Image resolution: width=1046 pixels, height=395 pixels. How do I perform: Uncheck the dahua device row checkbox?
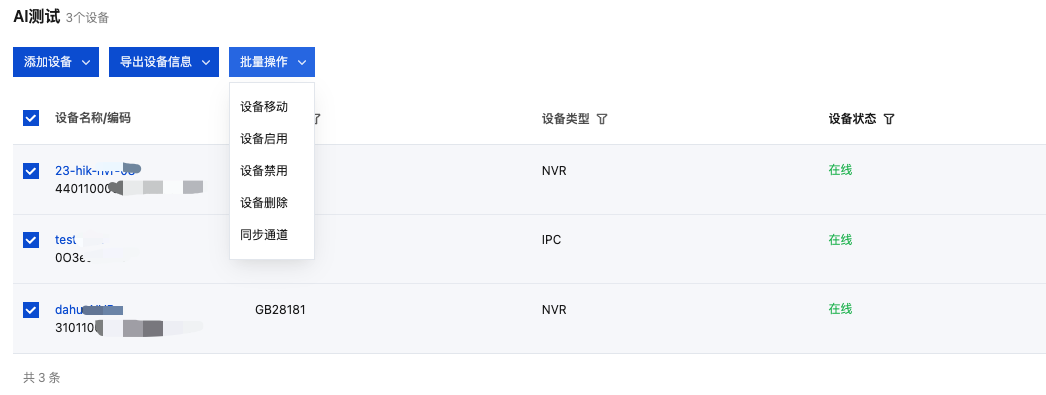[x=31, y=310]
